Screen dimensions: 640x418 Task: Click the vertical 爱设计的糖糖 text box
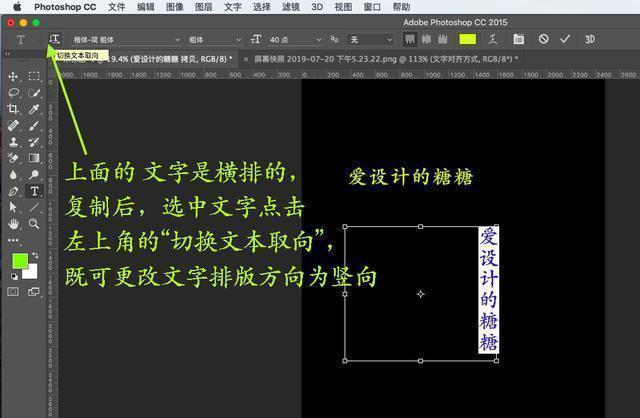pyautogui.click(x=488, y=289)
